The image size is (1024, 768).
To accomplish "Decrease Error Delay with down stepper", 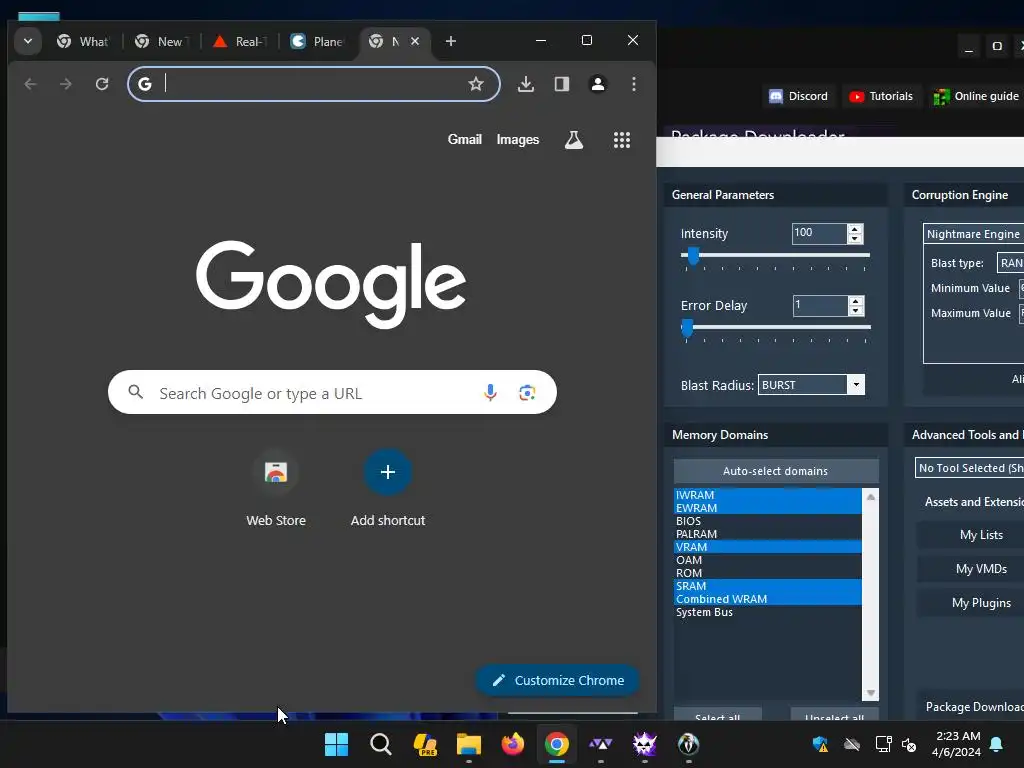I will click(x=856, y=310).
